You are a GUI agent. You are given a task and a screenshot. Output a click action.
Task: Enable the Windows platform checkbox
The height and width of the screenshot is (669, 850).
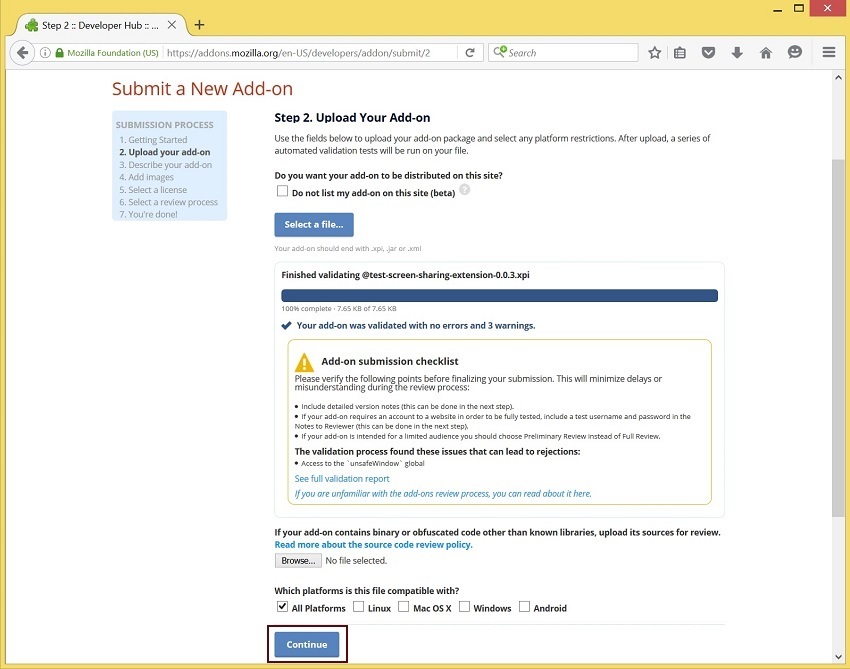464,607
